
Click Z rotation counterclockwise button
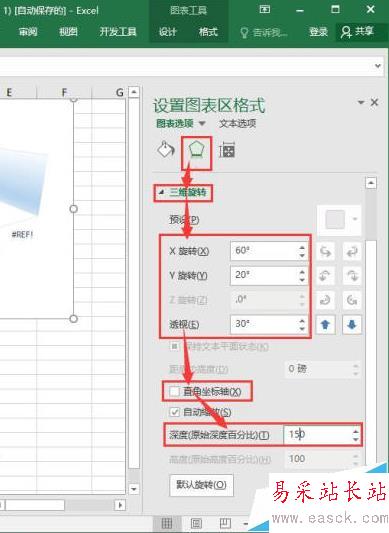pos(352,300)
